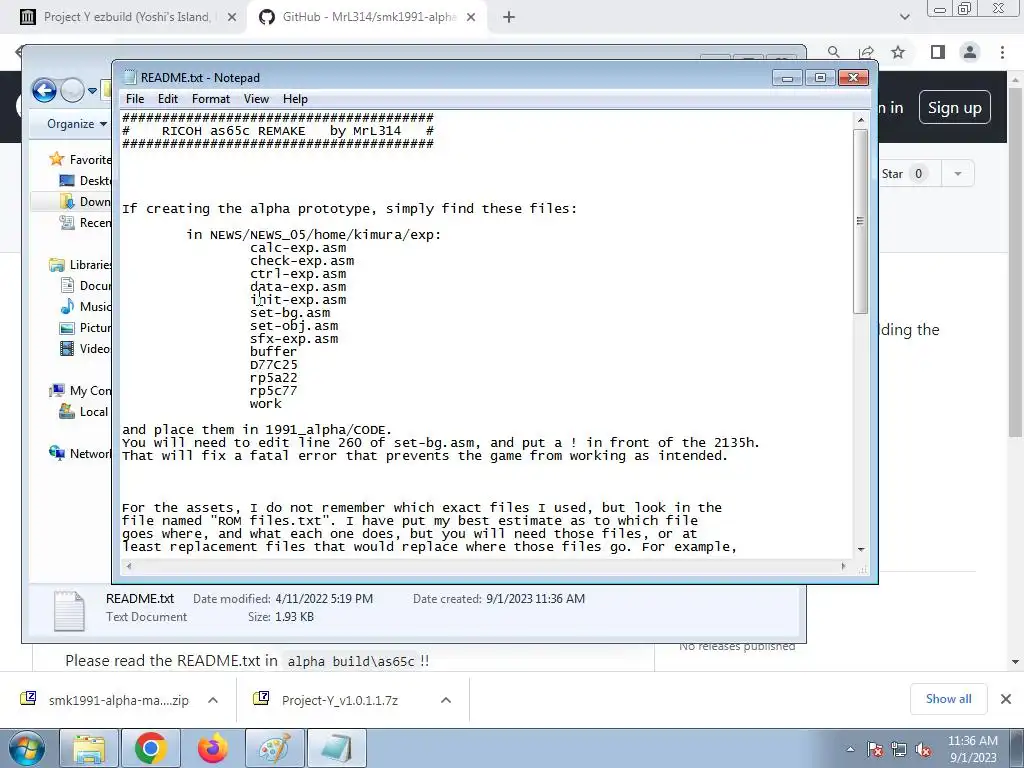Click the GitHub Sign up button
Viewport: 1024px width, 768px height.
pyautogui.click(x=954, y=108)
